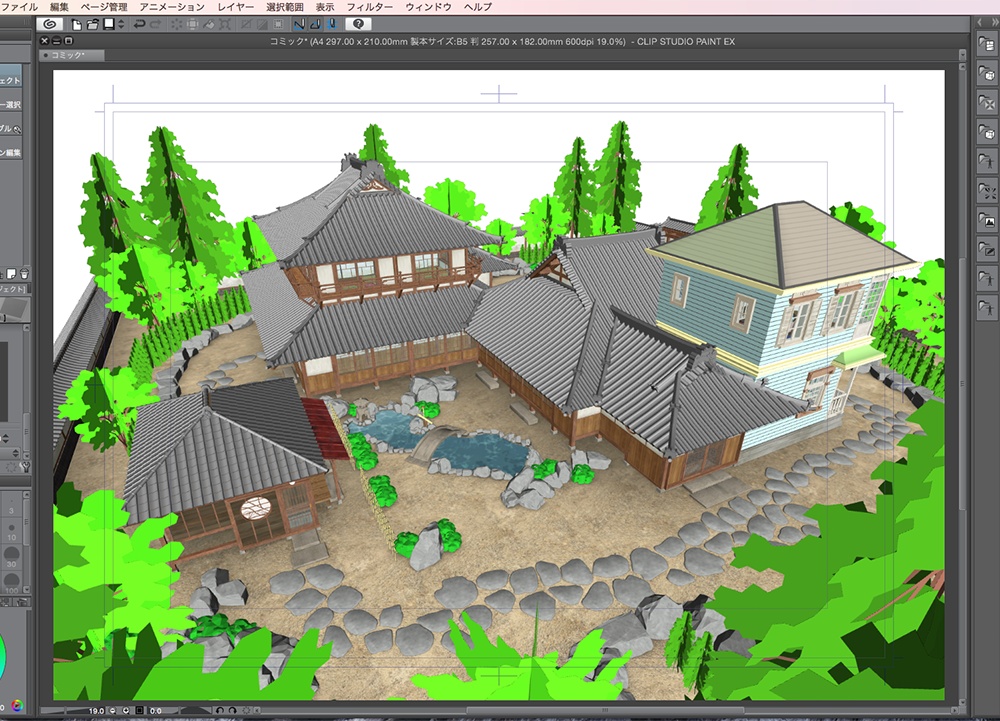Reset canvas rotation with the reset button
This screenshot has width=1000, height=721.
click(x=247, y=711)
